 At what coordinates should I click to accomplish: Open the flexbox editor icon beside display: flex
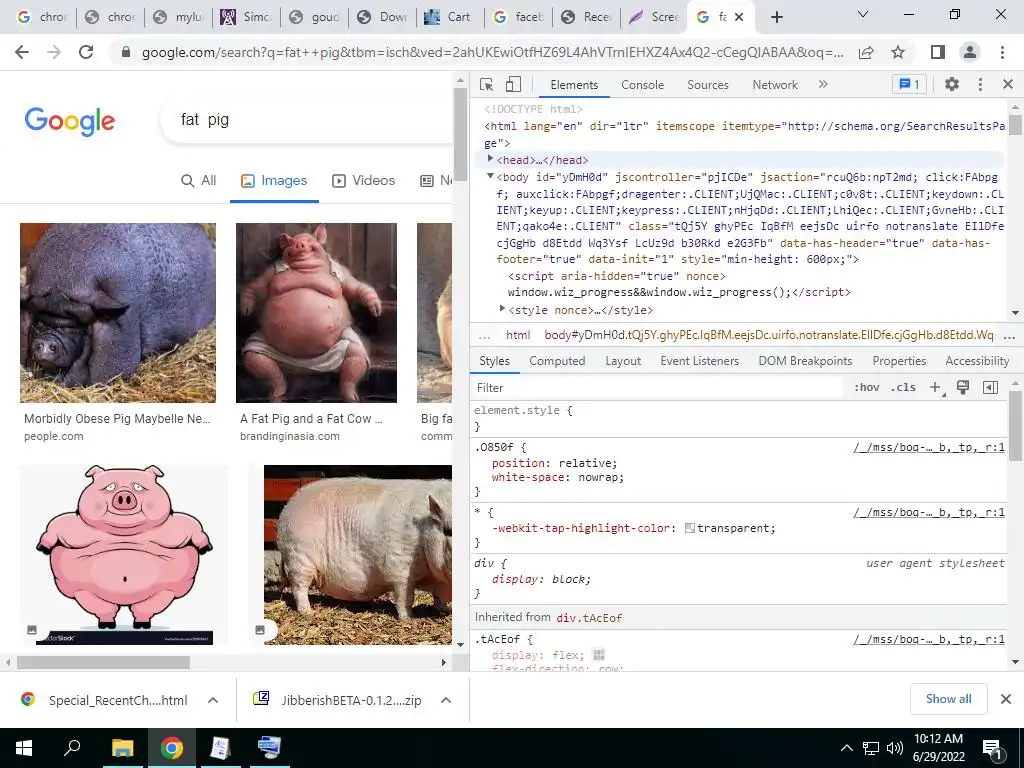(x=598, y=654)
